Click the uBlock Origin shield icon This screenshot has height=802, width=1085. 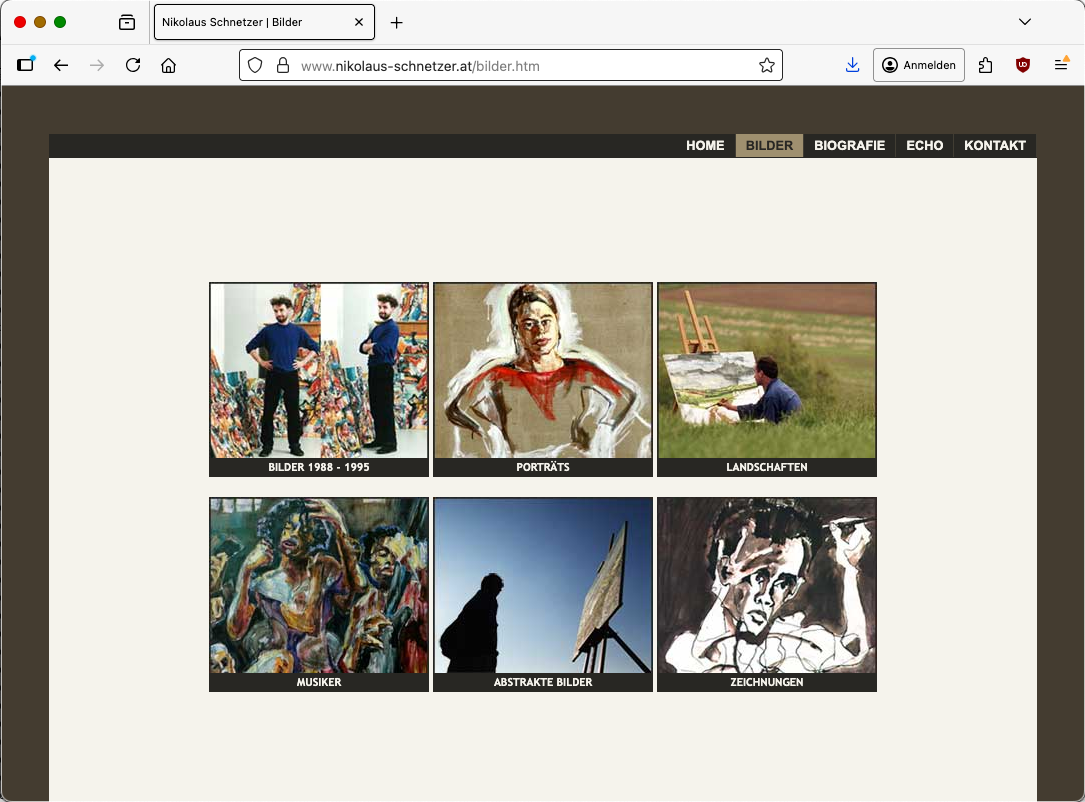pyautogui.click(x=1022, y=65)
